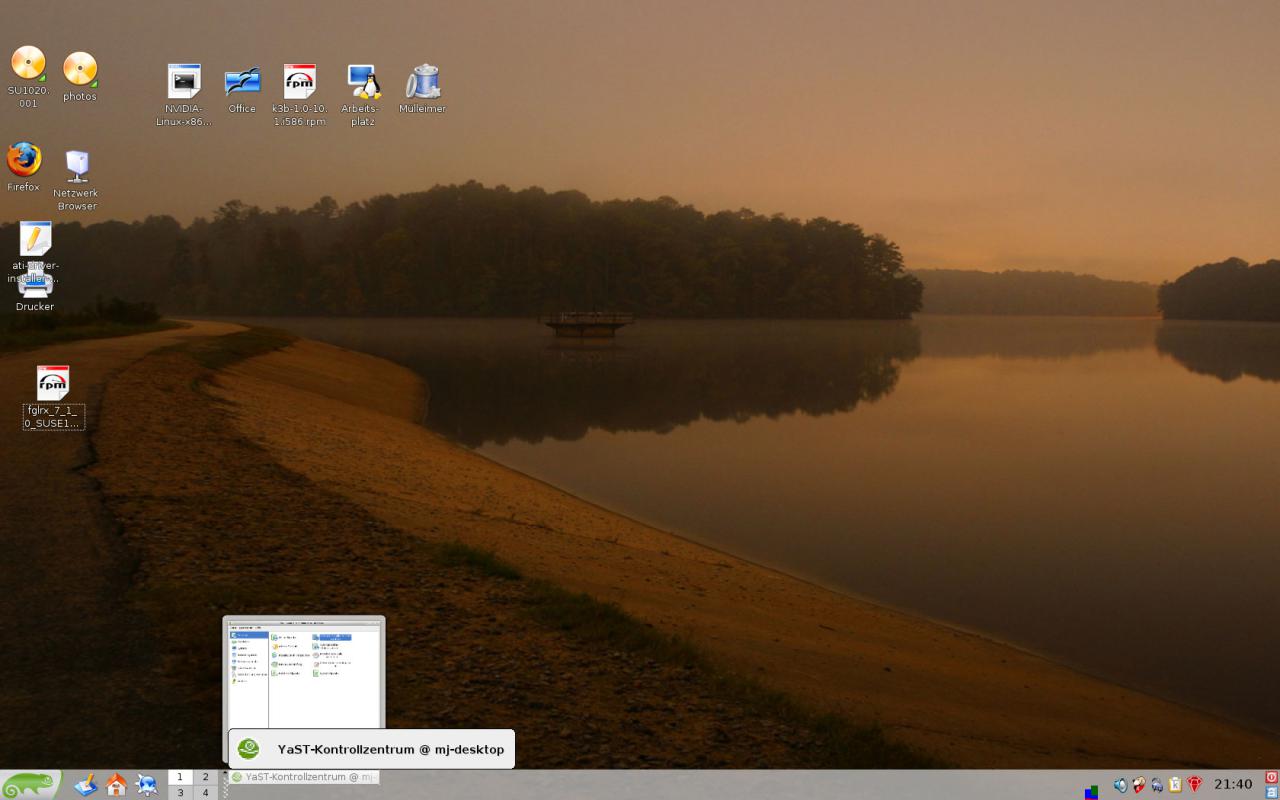The image size is (1280, 800).
Task: Launch Konqueror from the panel
Action: [x=147, y=785]
